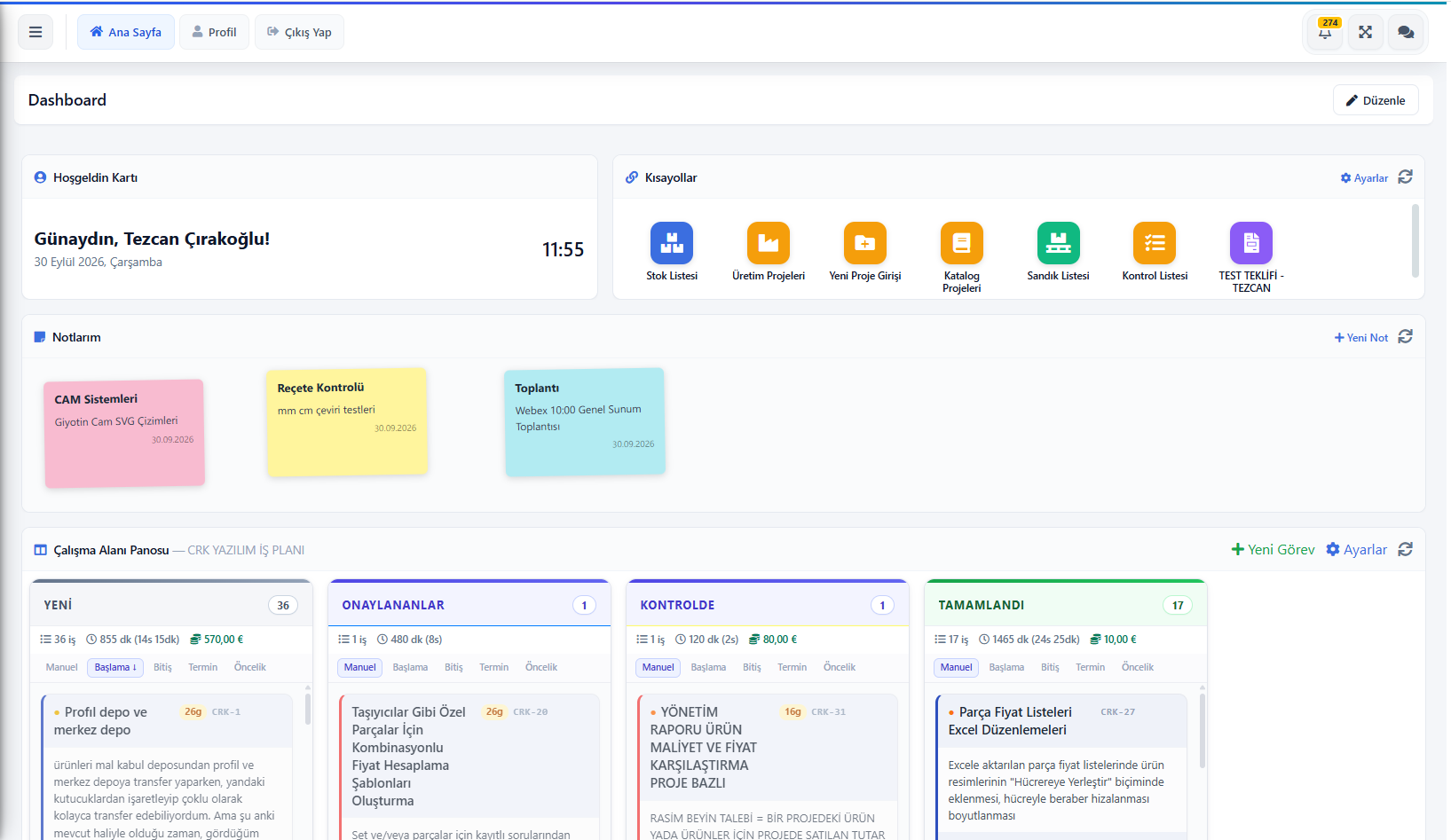Screen dimensions: 1451x840
Task: Open Kısayollar Ayarlar settings
Action: tap(1364, 178)
